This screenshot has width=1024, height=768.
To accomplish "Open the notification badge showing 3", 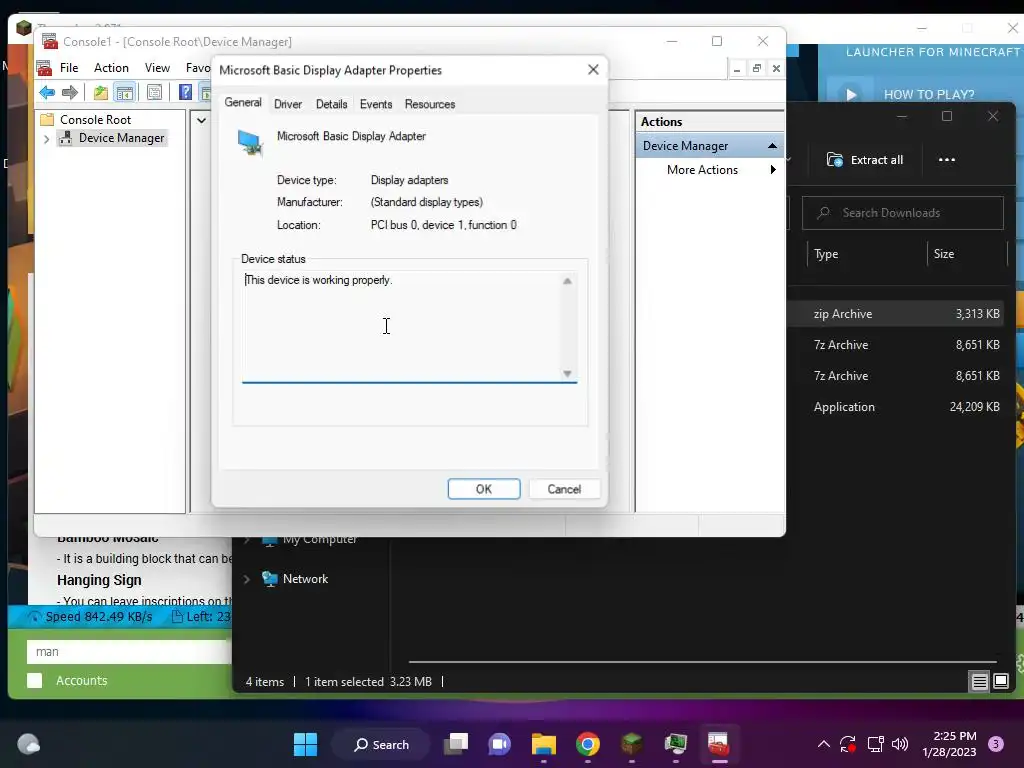I will coord(996,744).
